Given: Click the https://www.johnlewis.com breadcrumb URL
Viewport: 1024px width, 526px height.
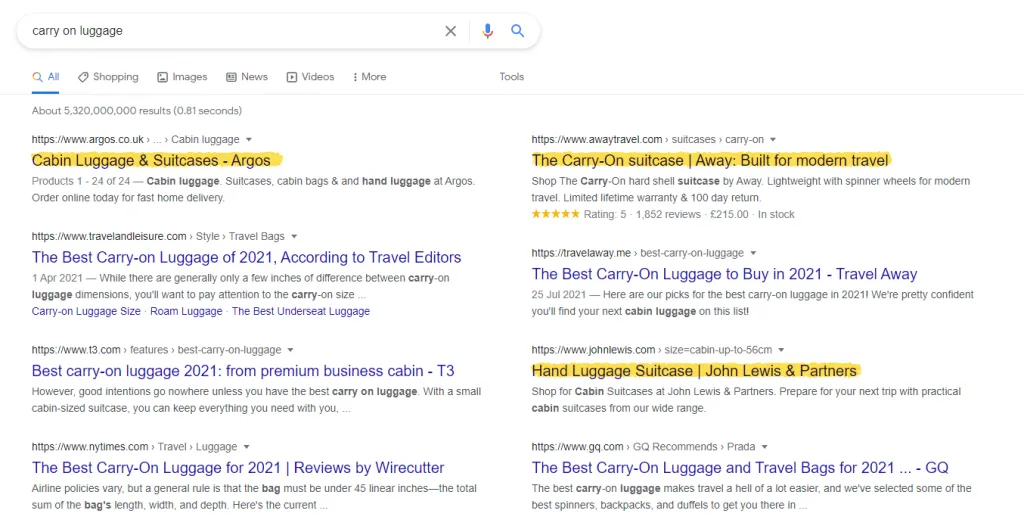Looking at the screenshot, I should click(x=593, y=350).
